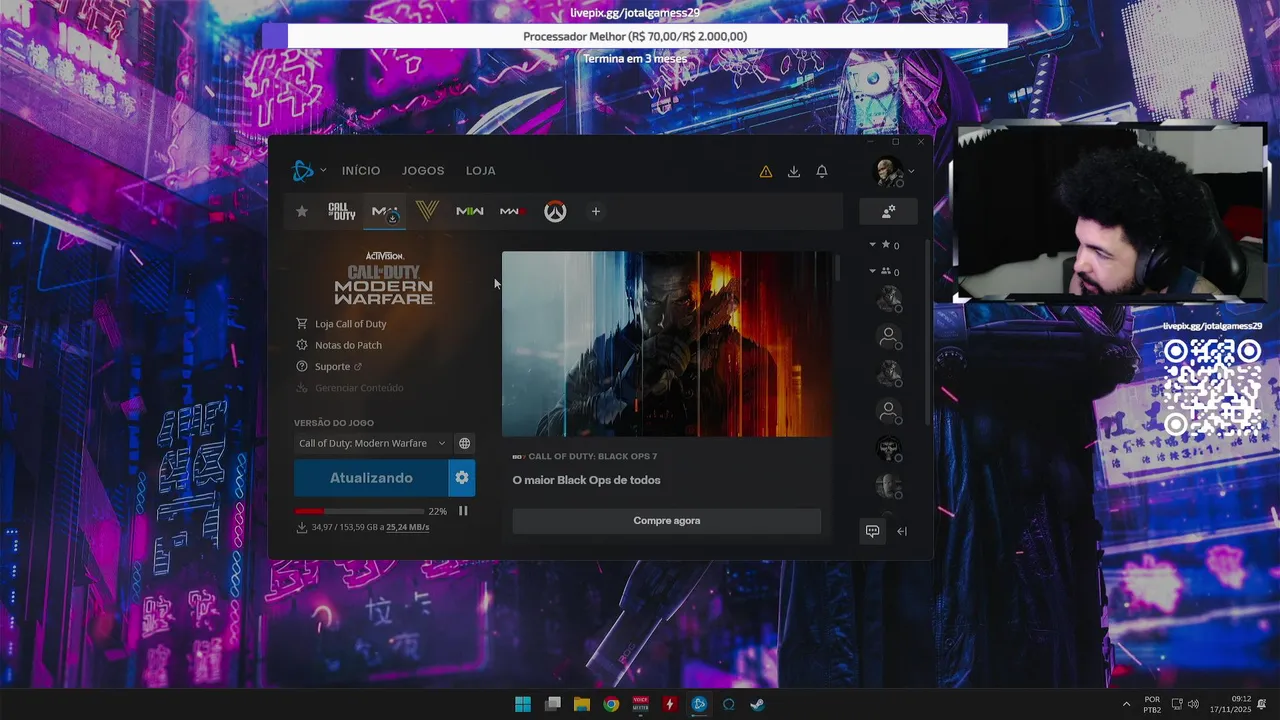The width and height of the screenshot is (1280, 720).
Task: Select the Modern Warfare II game icon
Action: pos(470,211)
